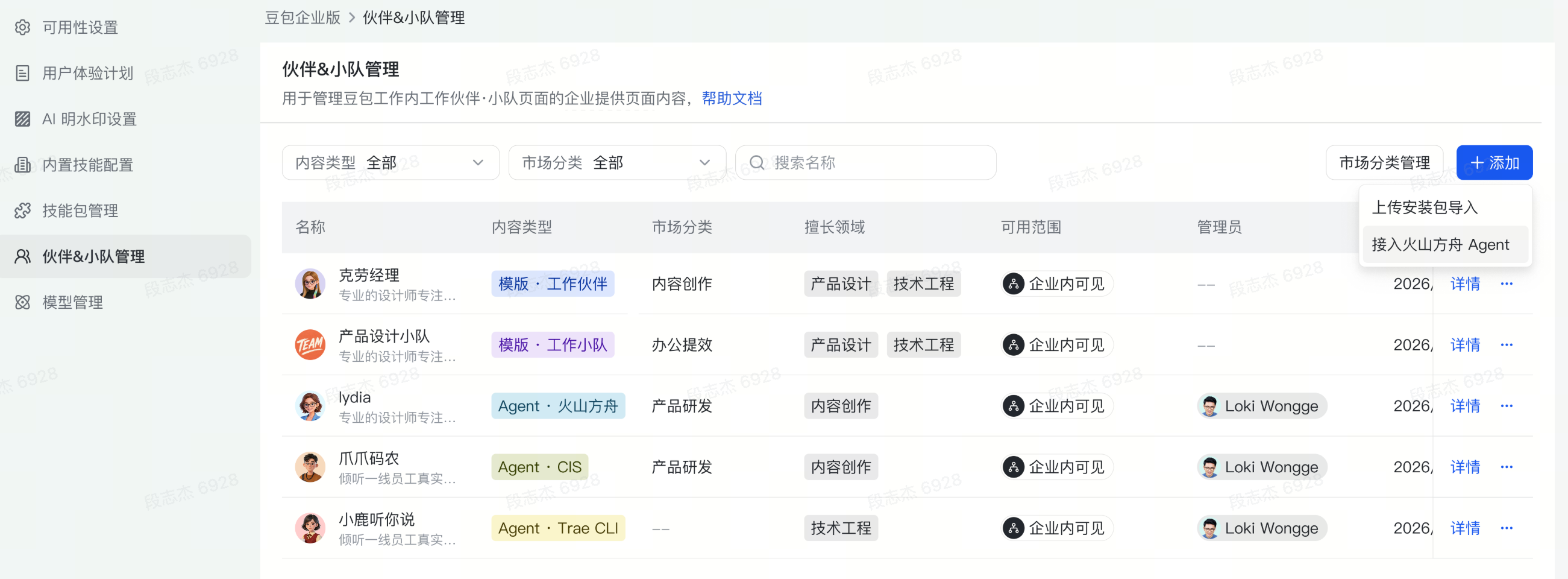Click 豆包企业版 breadcrumb
Viewport: 1568px width, 579px height.
(303, 17)
